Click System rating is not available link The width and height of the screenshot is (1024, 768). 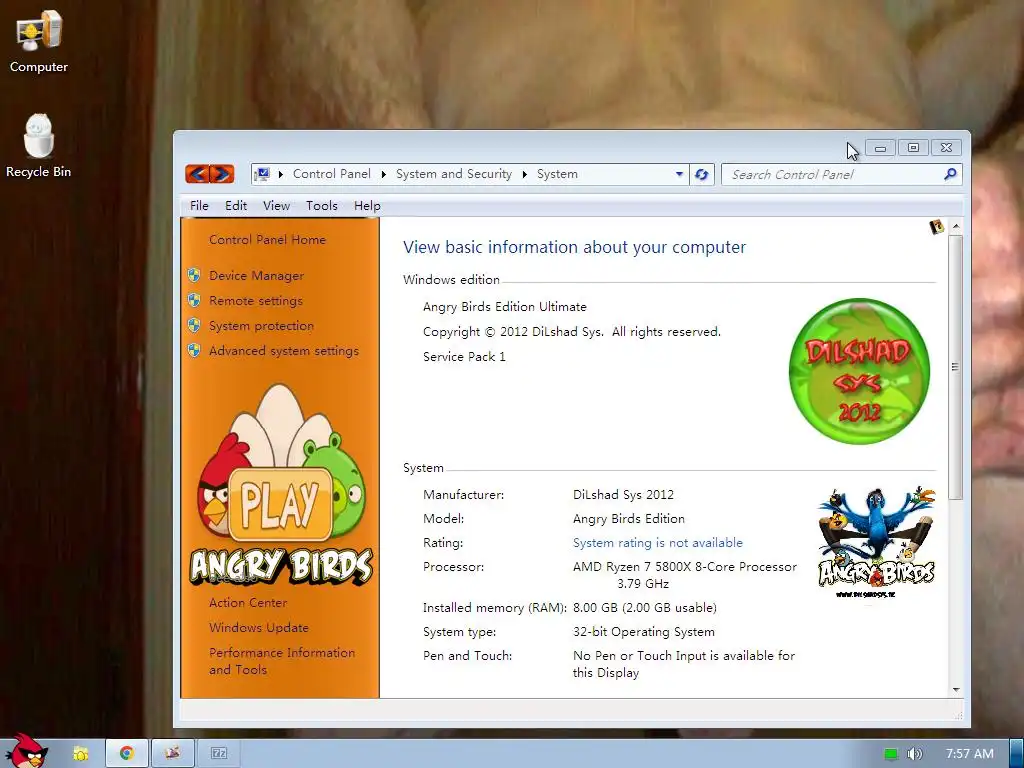[x=658, y=543]
